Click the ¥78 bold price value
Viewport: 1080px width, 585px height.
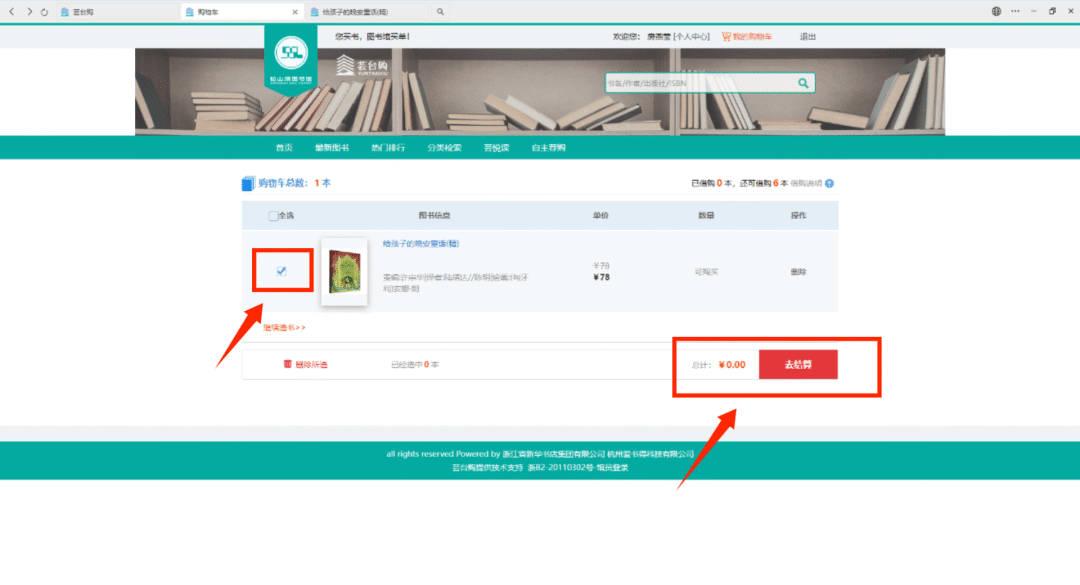(601, 277)
